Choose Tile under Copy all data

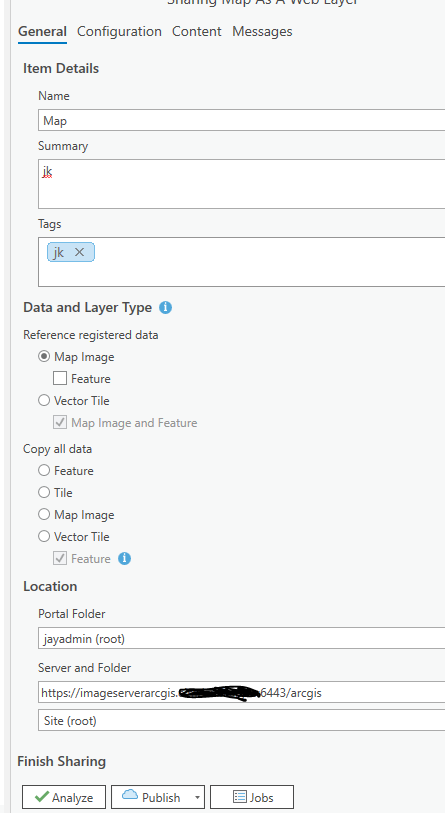(45, 493)
